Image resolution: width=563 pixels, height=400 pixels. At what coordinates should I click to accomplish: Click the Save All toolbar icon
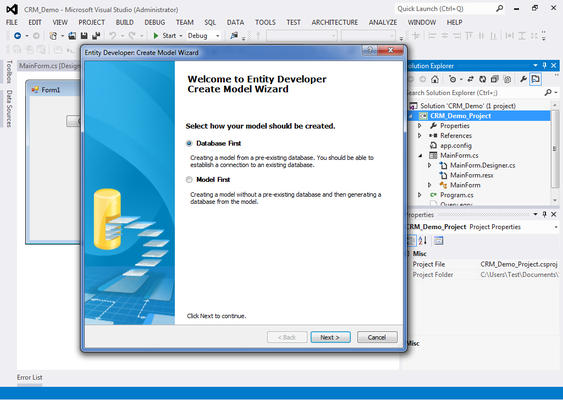[96, 36]
